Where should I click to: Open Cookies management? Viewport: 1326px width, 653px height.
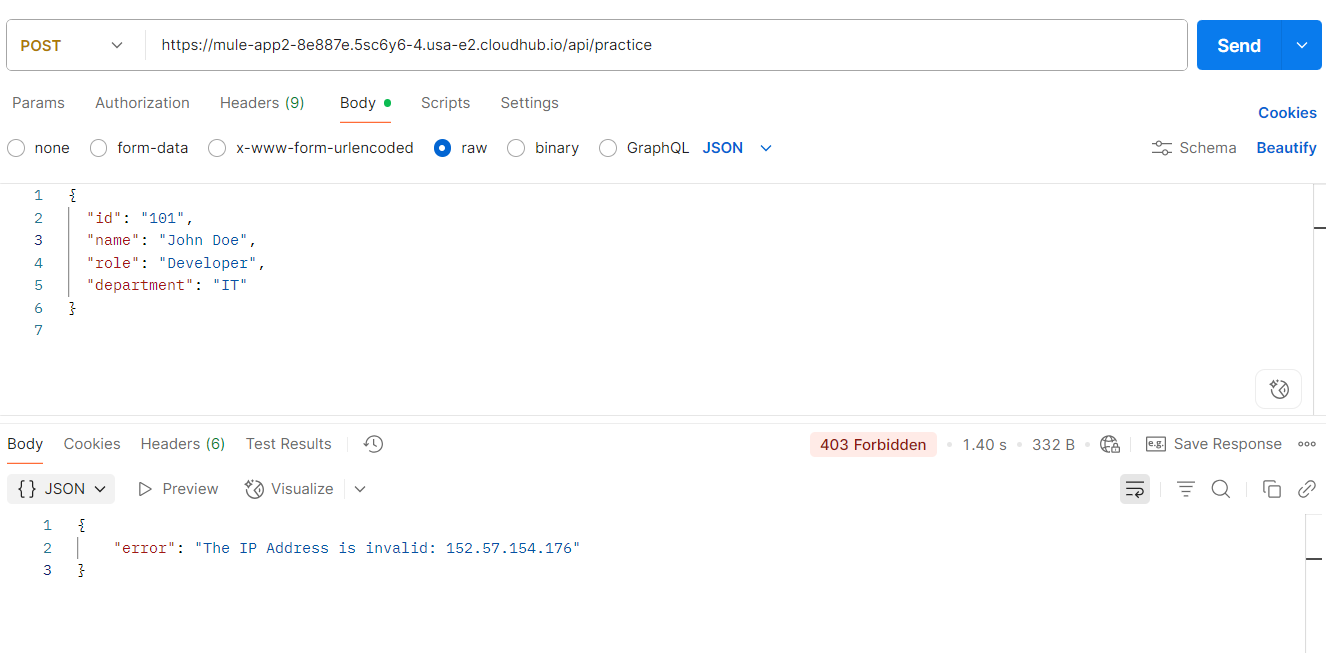[1287, 113]
